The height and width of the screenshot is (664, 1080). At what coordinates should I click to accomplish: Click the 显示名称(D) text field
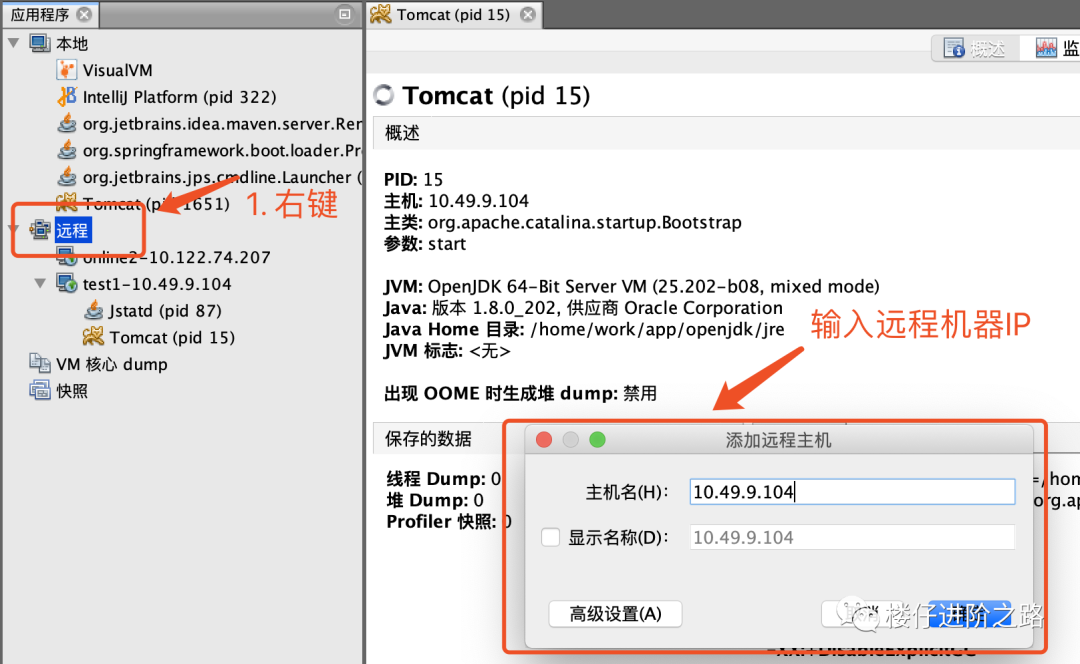(x=852, y=537)
